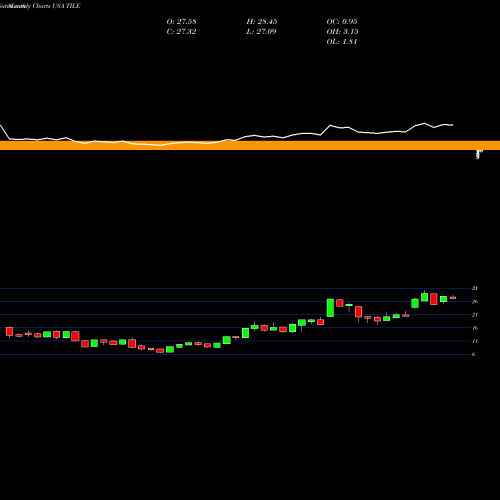Click the last small red candle on the chart

pos(453,298)
